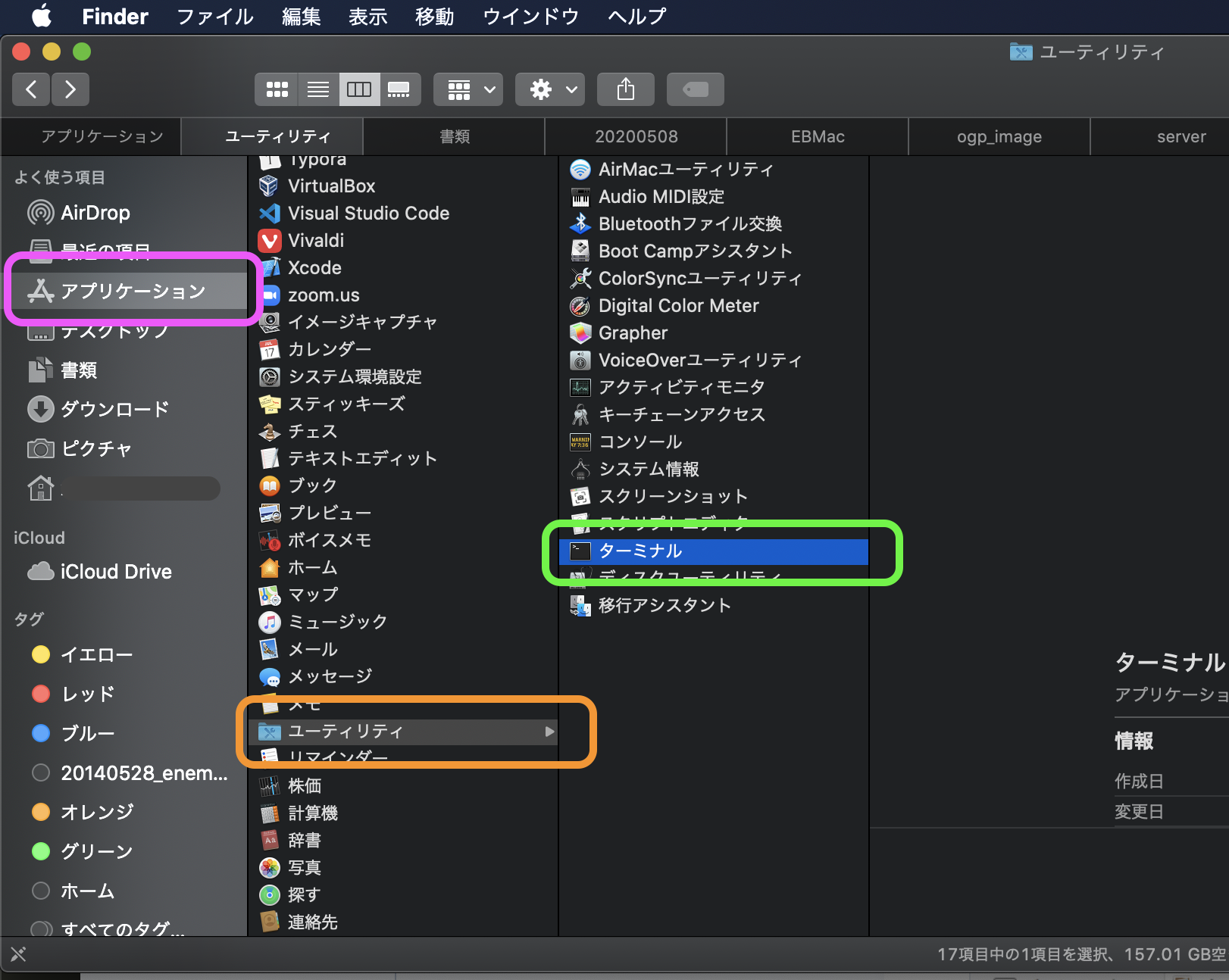Select the 写真 app
Viewport: 1229px width, 980px height.
click(403, 868)
